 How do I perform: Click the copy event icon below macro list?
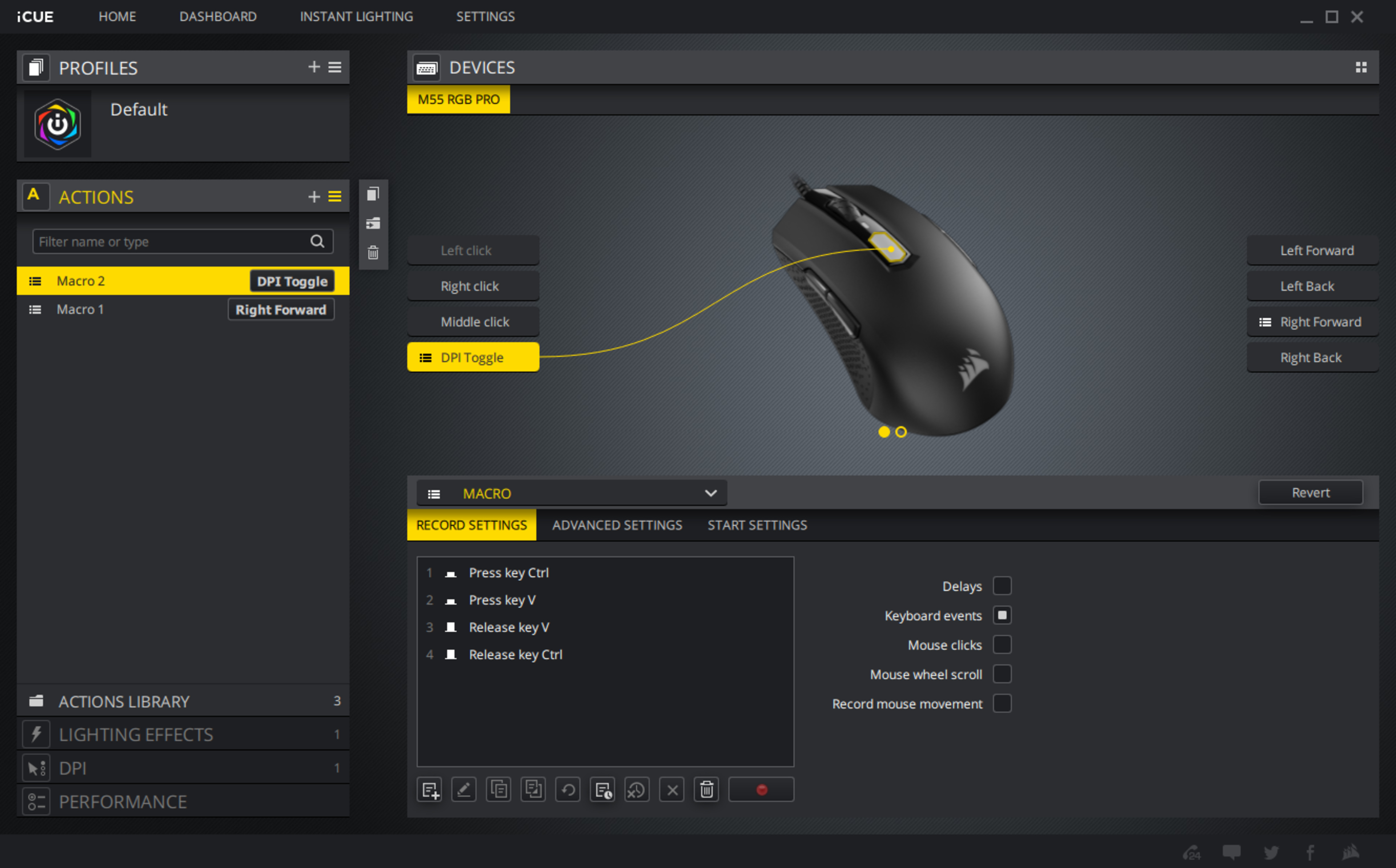[x=498, y=790]
